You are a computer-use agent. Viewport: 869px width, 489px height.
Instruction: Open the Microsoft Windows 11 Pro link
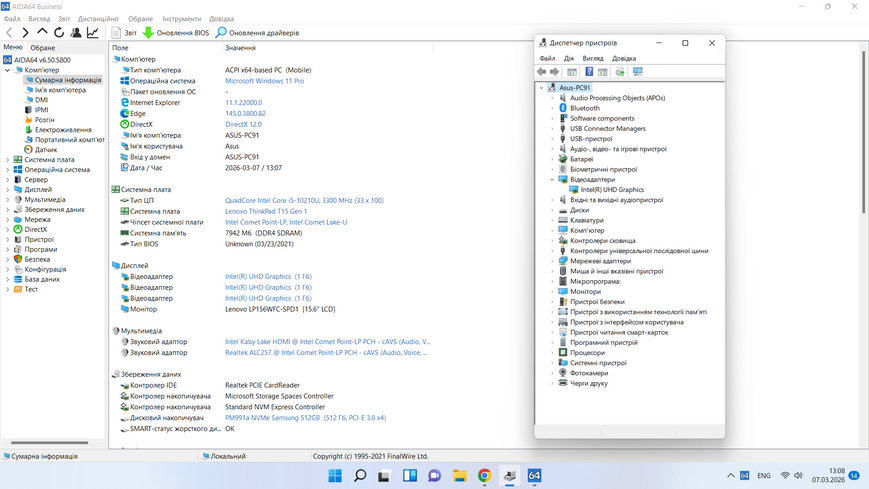264,81
